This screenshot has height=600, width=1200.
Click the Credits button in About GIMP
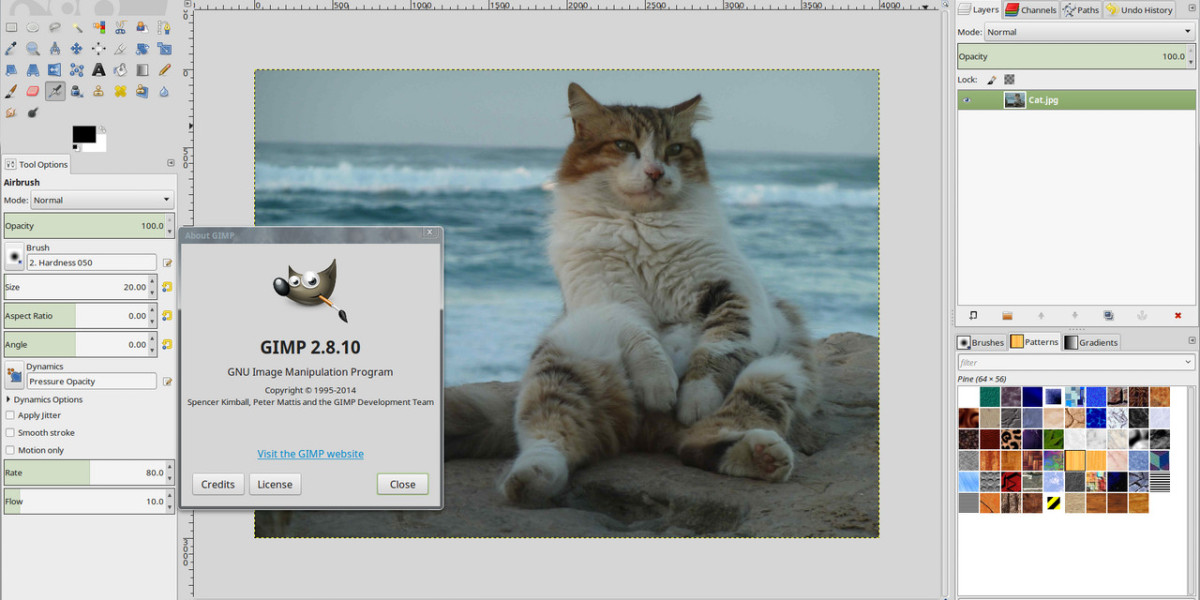point(218,484)
